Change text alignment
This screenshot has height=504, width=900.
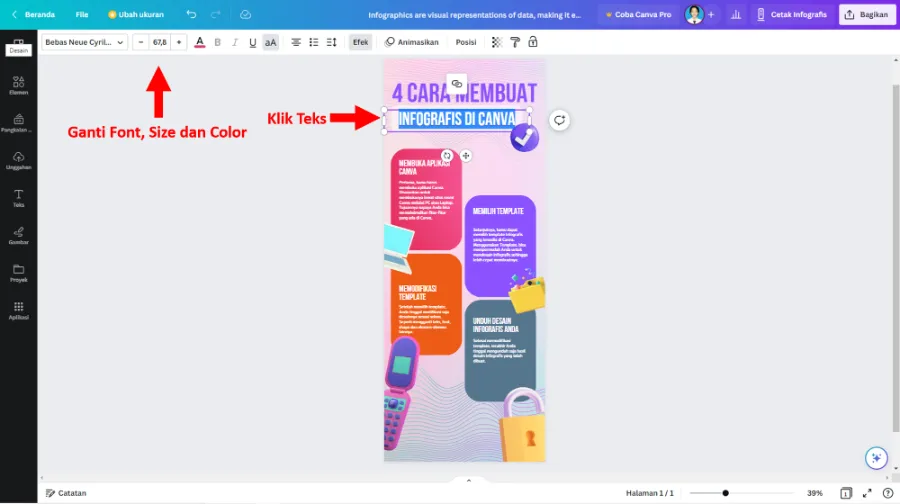[x=296, y=42]
